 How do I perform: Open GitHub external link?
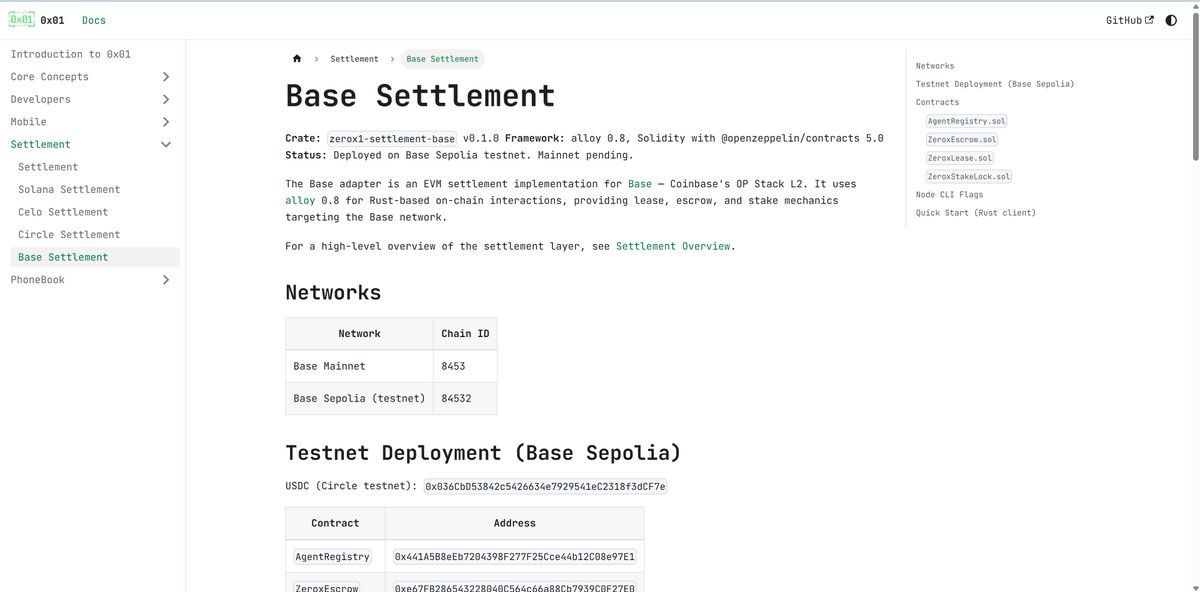(1129, 20)
